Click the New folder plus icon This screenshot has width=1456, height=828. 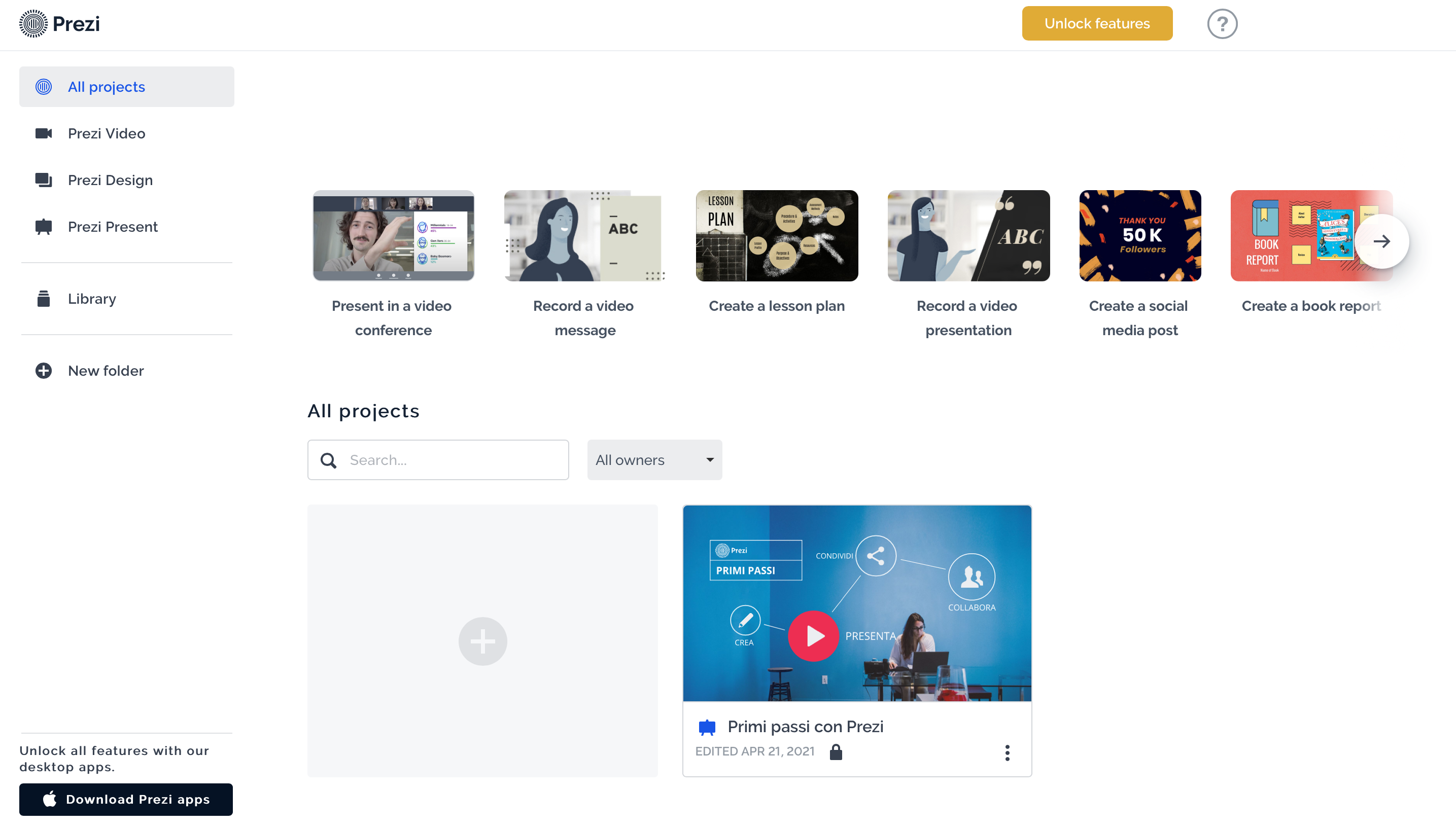click(x=43, y=370)
